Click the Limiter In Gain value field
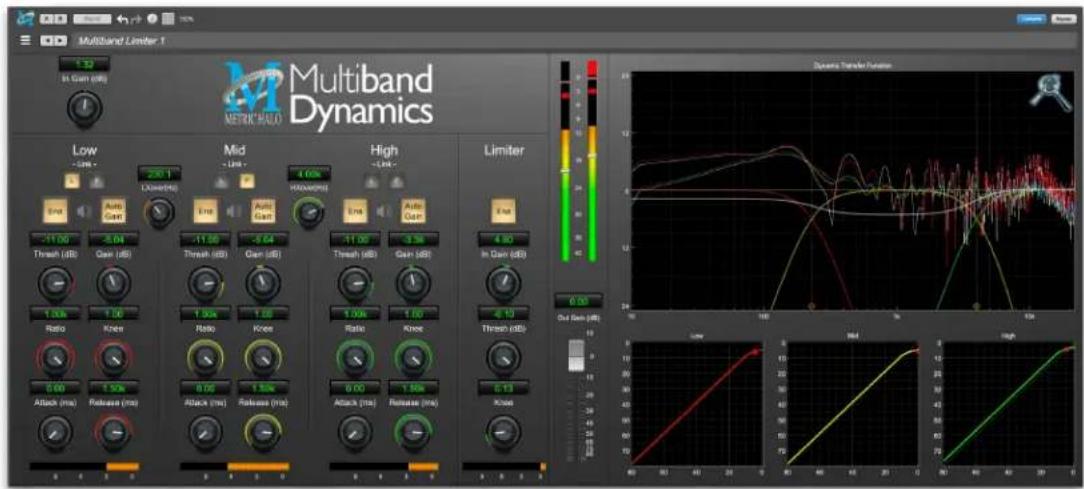The height and width of the screenshot is (489, 1084). point(503,239)
